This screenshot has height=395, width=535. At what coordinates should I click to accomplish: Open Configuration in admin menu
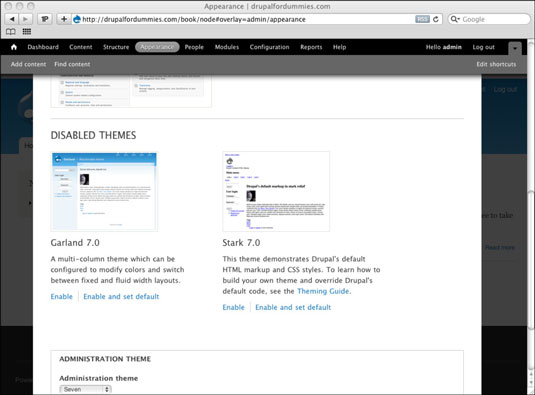tap(270, 47)
